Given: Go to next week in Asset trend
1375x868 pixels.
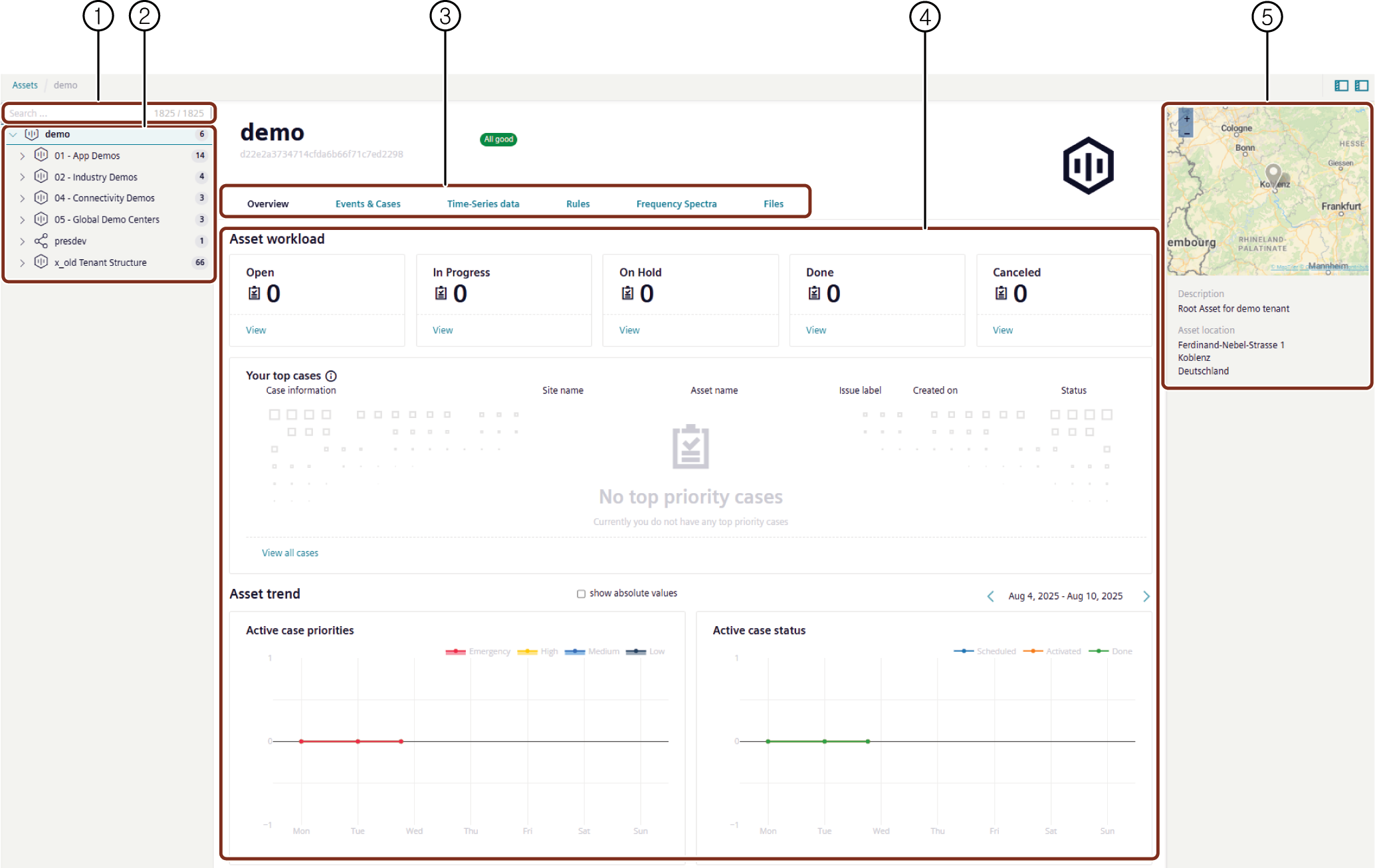Looking at the screenshot, I should (1146, 596).
